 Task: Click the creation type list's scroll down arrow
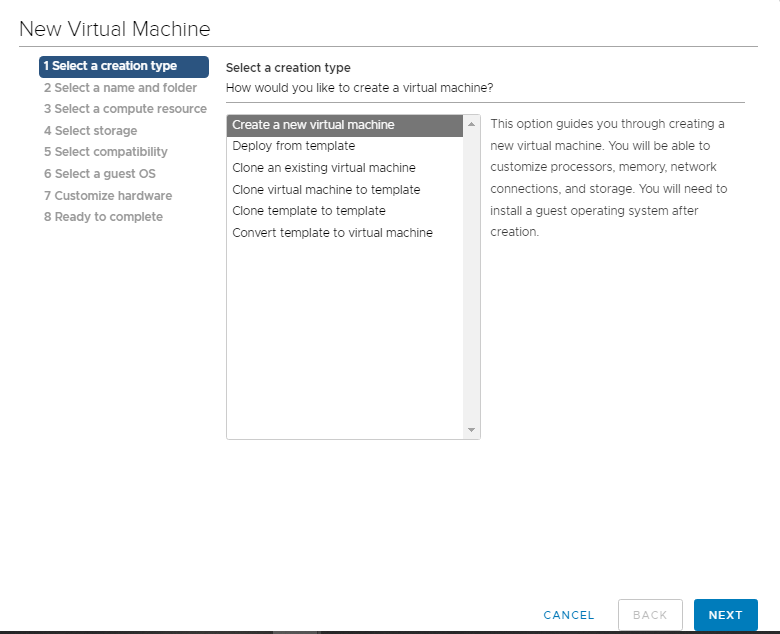pos(472,430)
